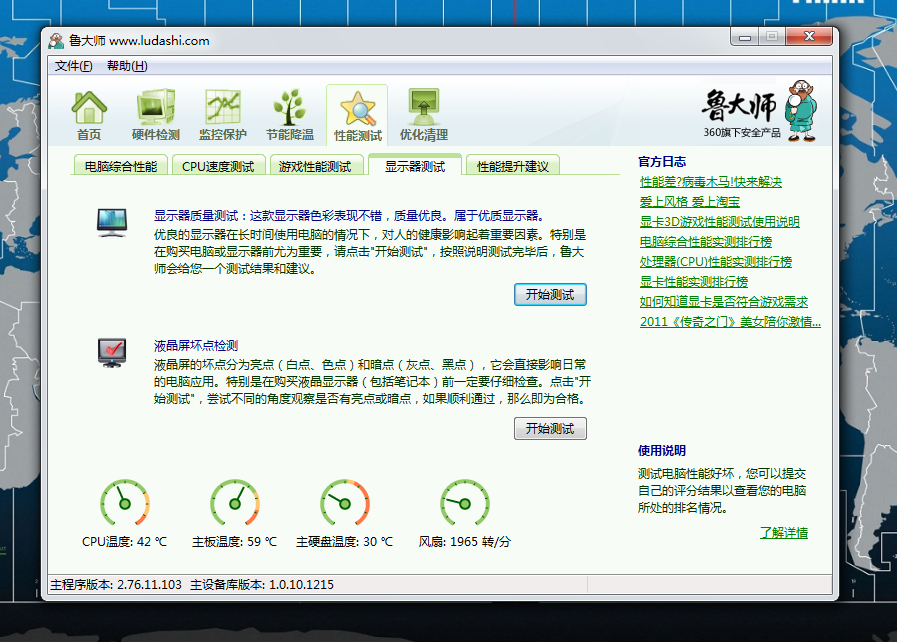Click the 鲁大师 title bar app icon

click(x=56, y=41)
